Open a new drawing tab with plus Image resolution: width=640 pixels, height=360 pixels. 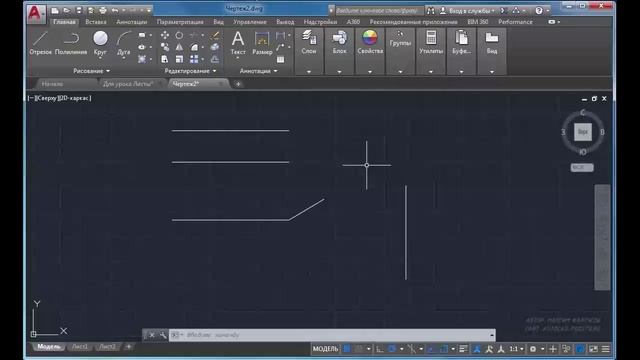point(238,84)
